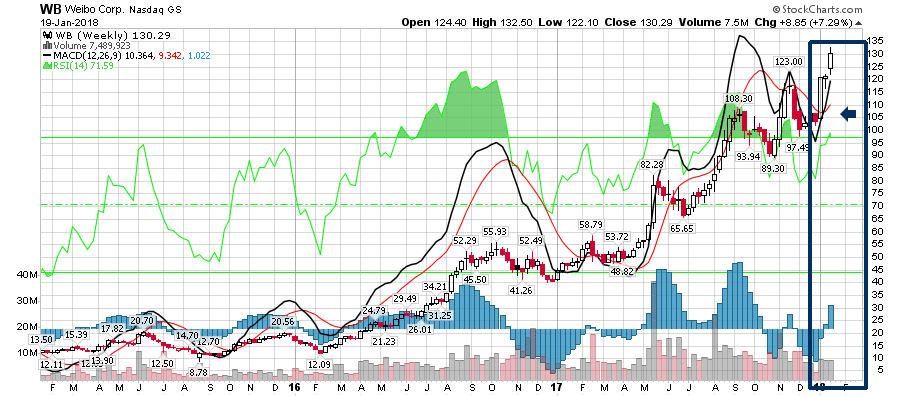Click the date 19-Jan-2018
900x396 pixels.
pyautogui.click(x=69, y=22)
